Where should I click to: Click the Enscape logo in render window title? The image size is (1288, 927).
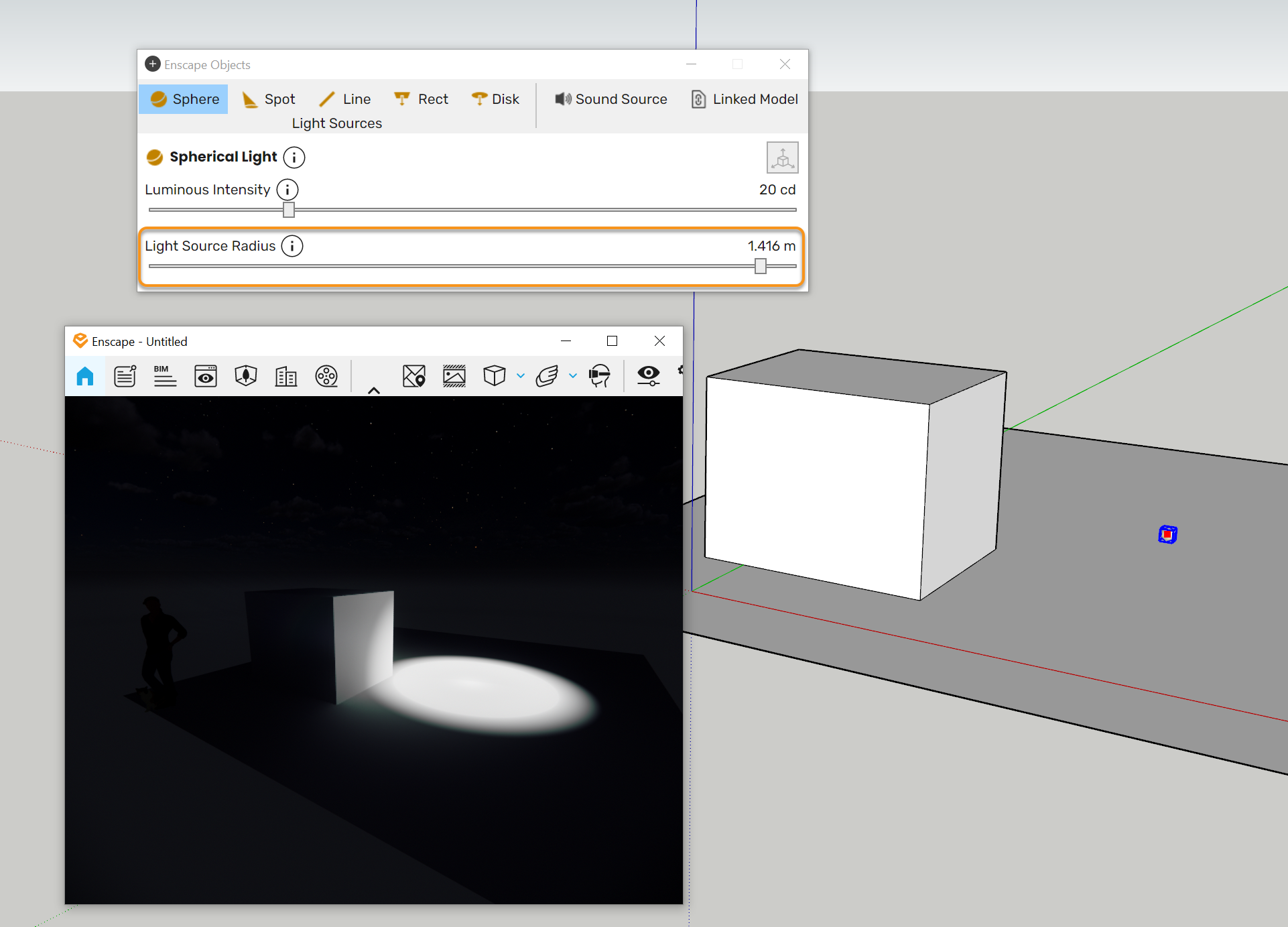click(80, 341)
